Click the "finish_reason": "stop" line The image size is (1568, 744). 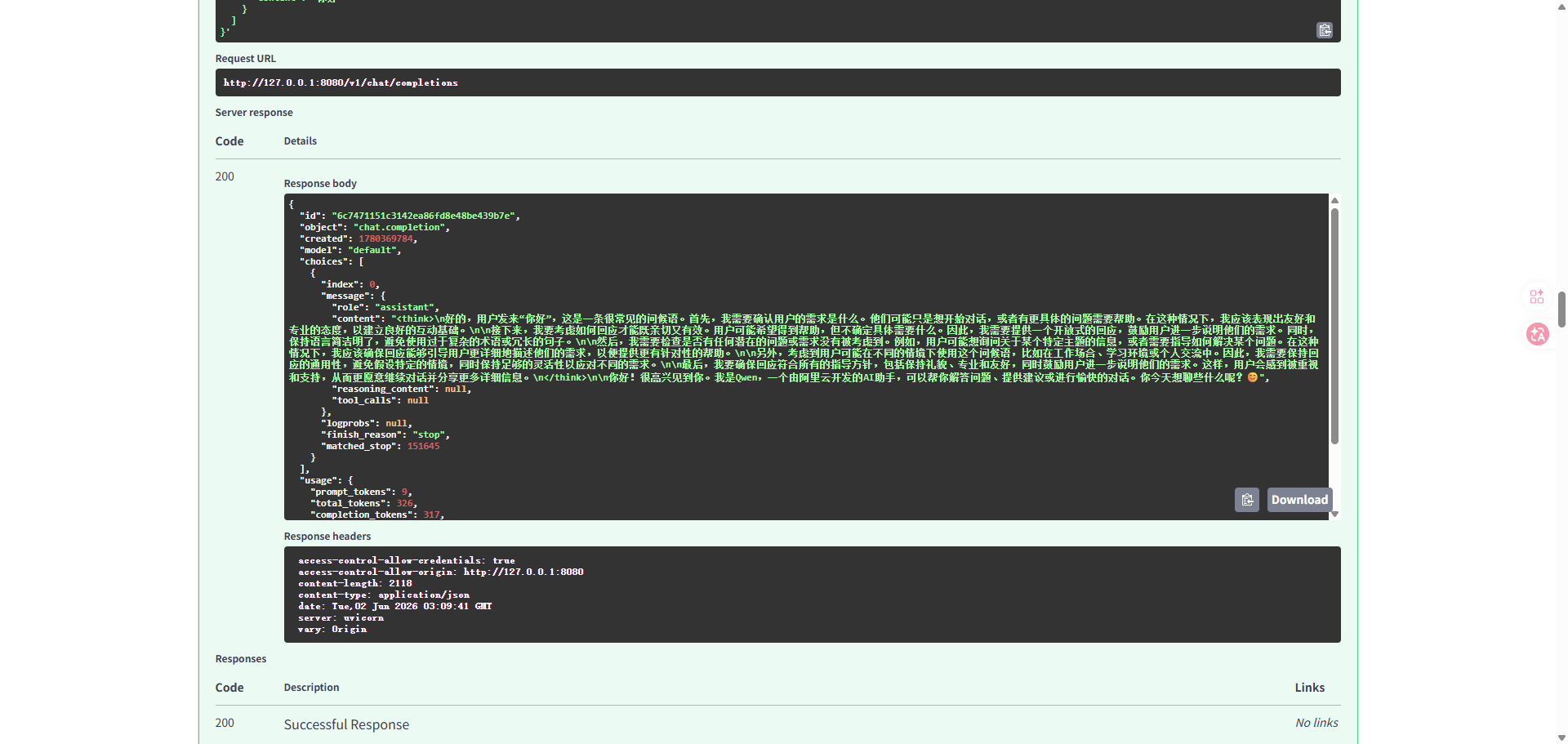[385, 434]
